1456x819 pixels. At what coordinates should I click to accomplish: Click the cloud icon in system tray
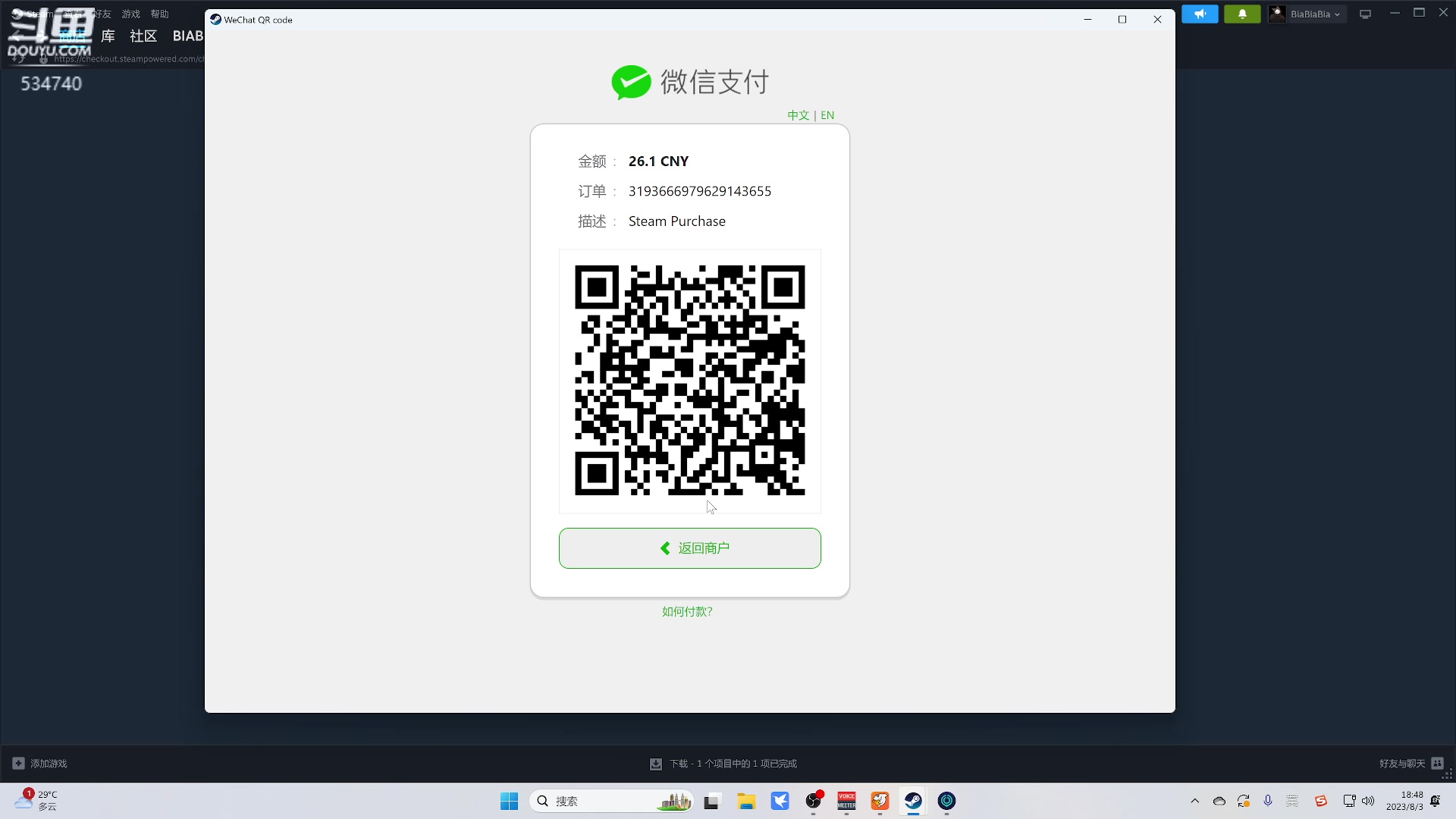[1219, 801]
